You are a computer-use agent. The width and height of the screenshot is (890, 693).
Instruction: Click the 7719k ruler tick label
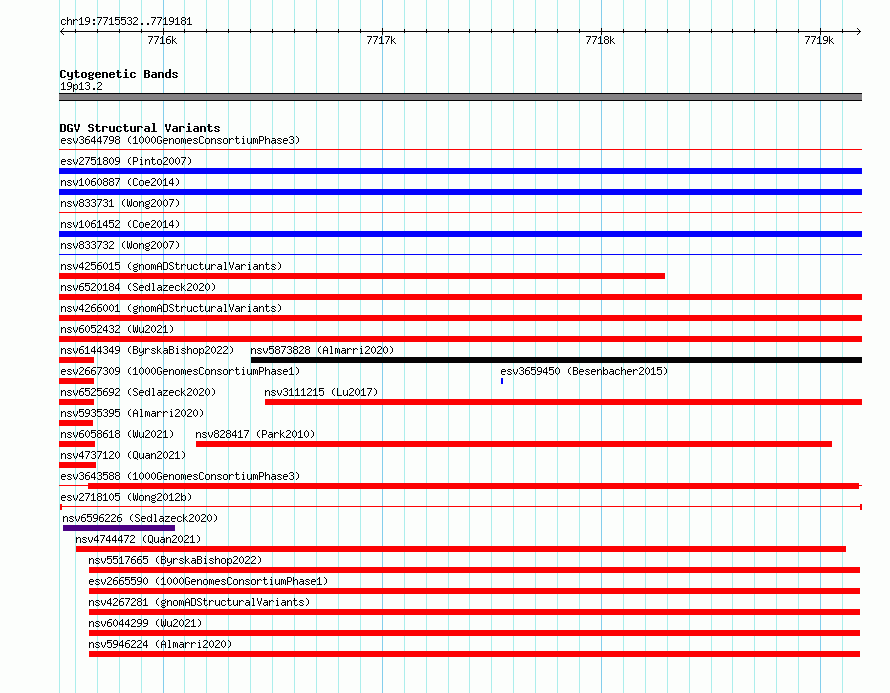(x=819, y=40)
